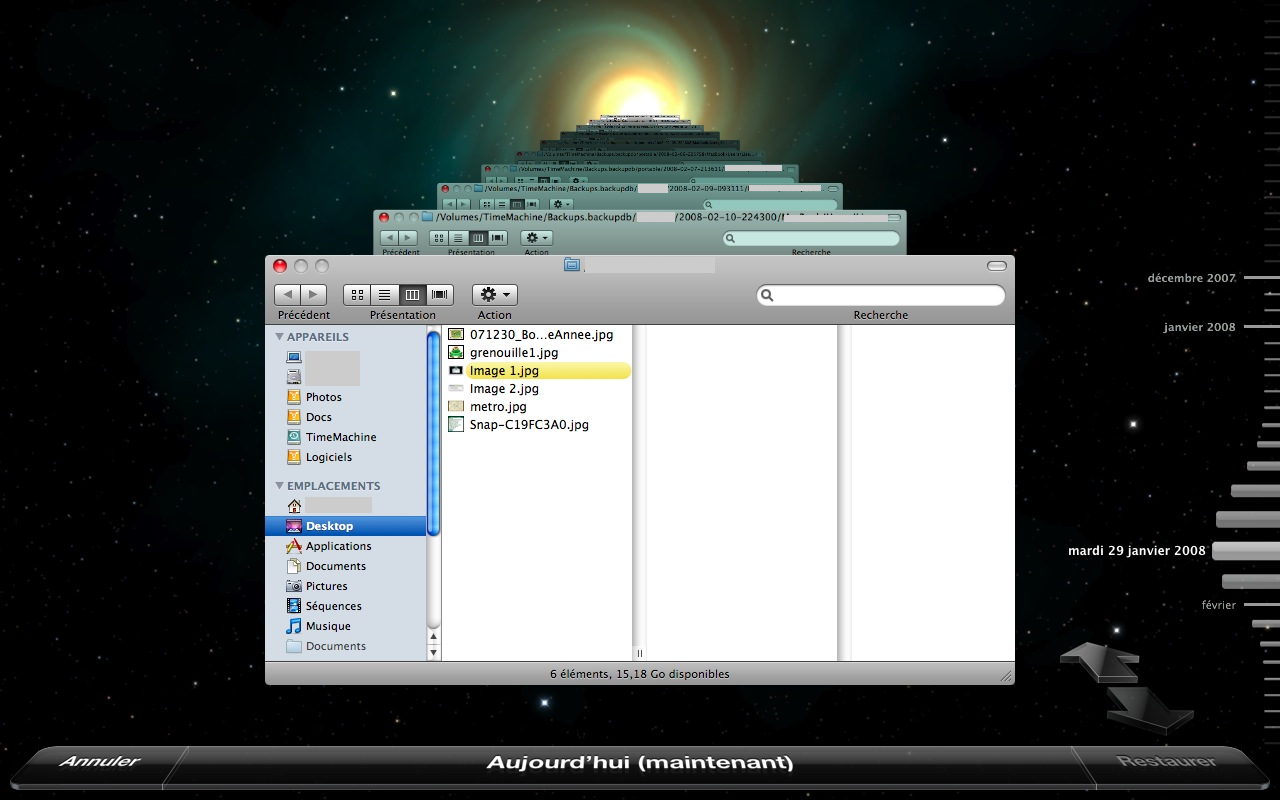Jump to décembre 2007 on timeline
The image size is (1280, 800).
[1192, 278]
